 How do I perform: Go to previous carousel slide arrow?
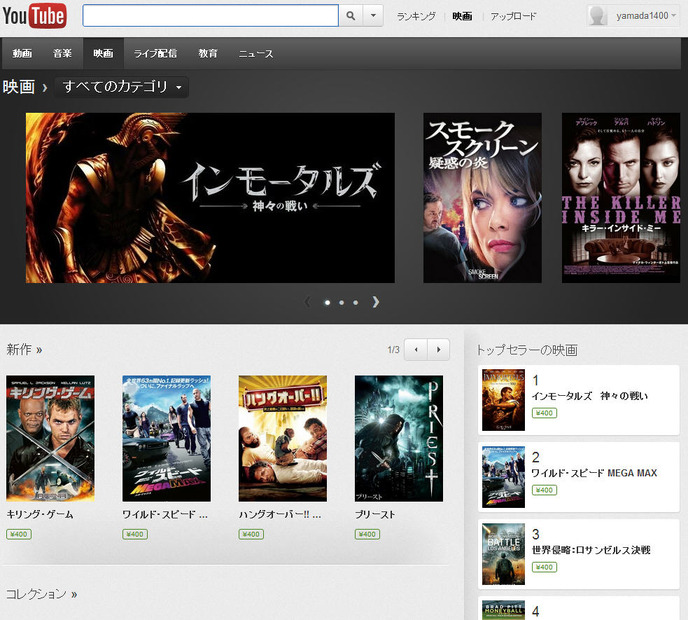[308, 302]
